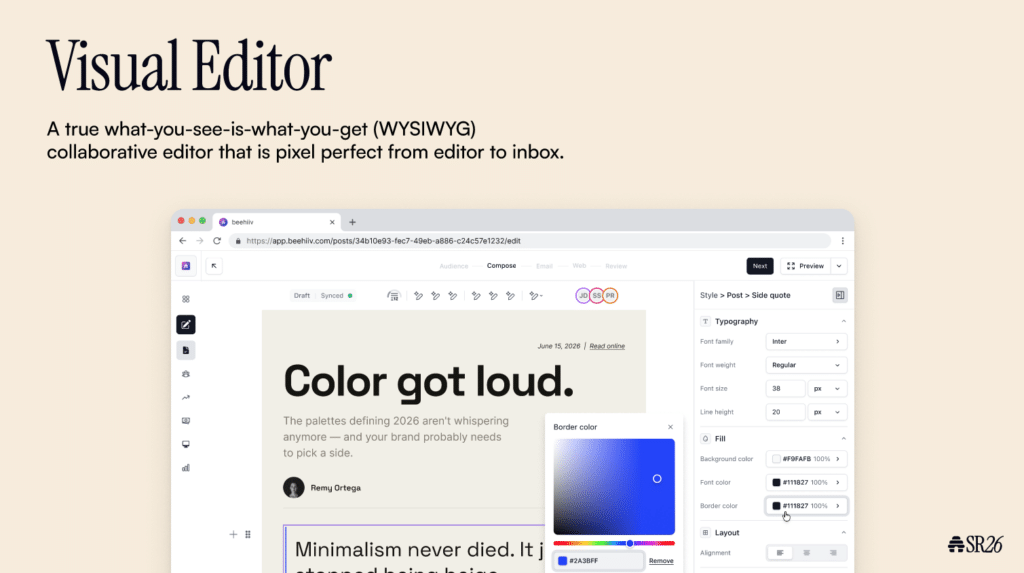Open the wand tool dropdown at toolbar end
Screen dimensions: 1024x573
[536, 296]
